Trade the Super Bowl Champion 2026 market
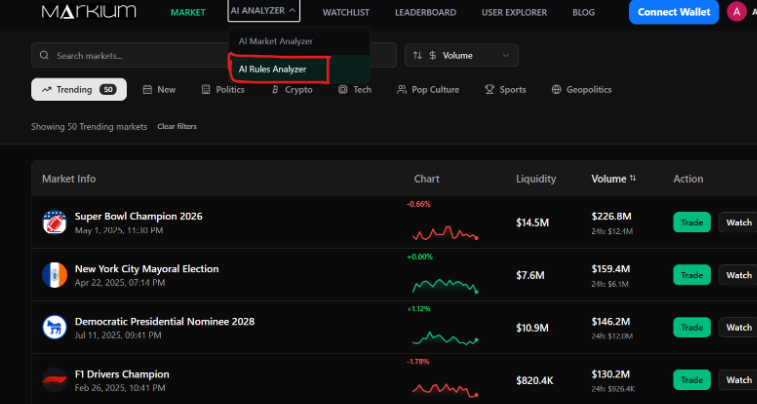 (692, 223)
